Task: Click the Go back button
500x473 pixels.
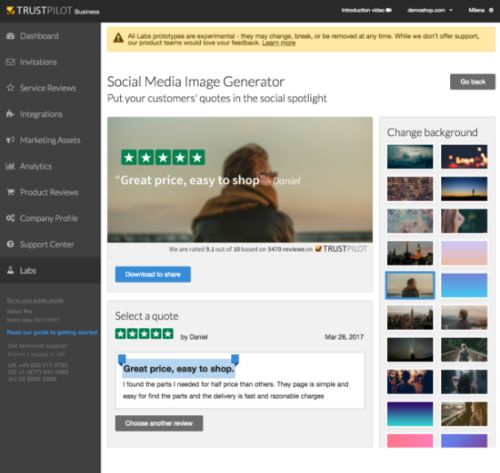Action: click(x=472, y=82)
